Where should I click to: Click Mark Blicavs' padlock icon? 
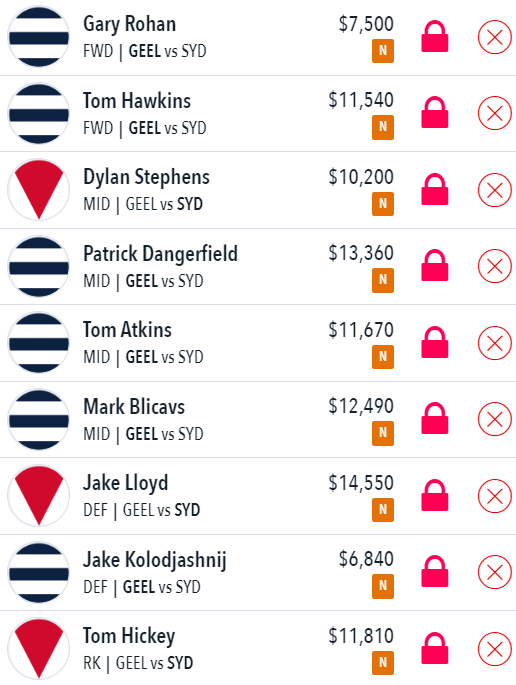435,419
